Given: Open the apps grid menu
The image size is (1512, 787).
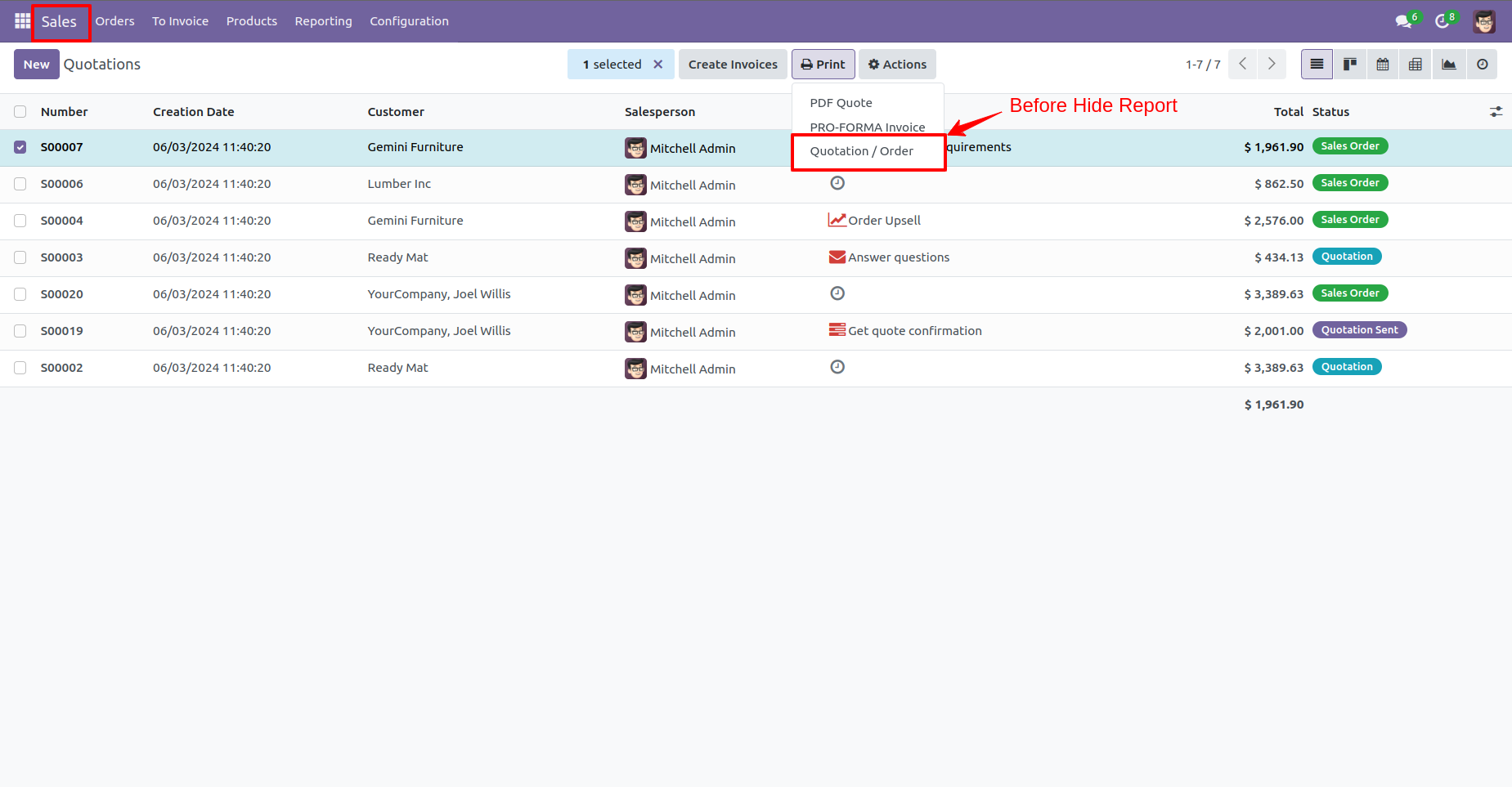Looking at the screenshot, I should (20, 20).
